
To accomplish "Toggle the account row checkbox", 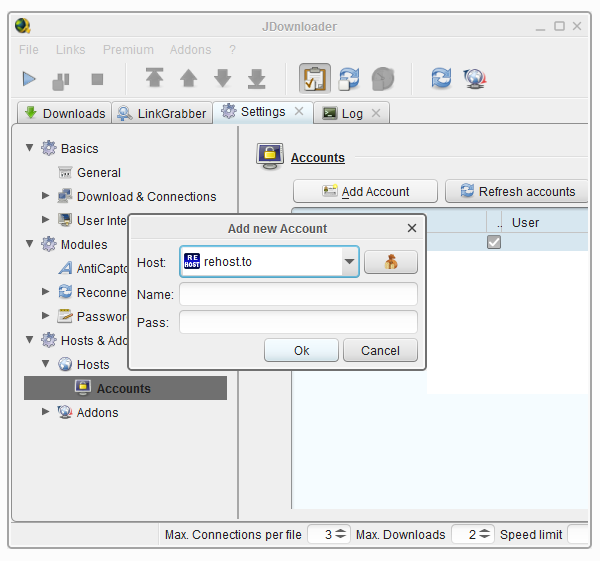I will coord(494,242).
